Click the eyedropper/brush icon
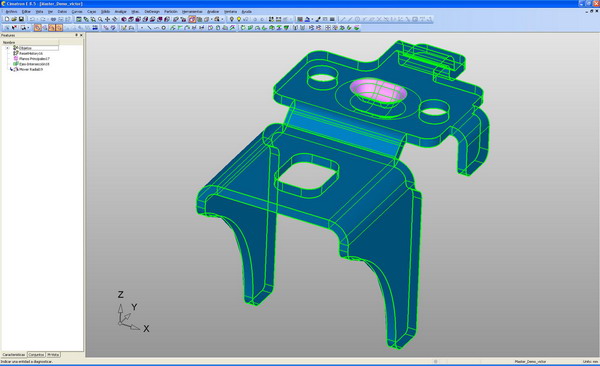This screenshot has width=600, height=366. [x=318, y=19]
